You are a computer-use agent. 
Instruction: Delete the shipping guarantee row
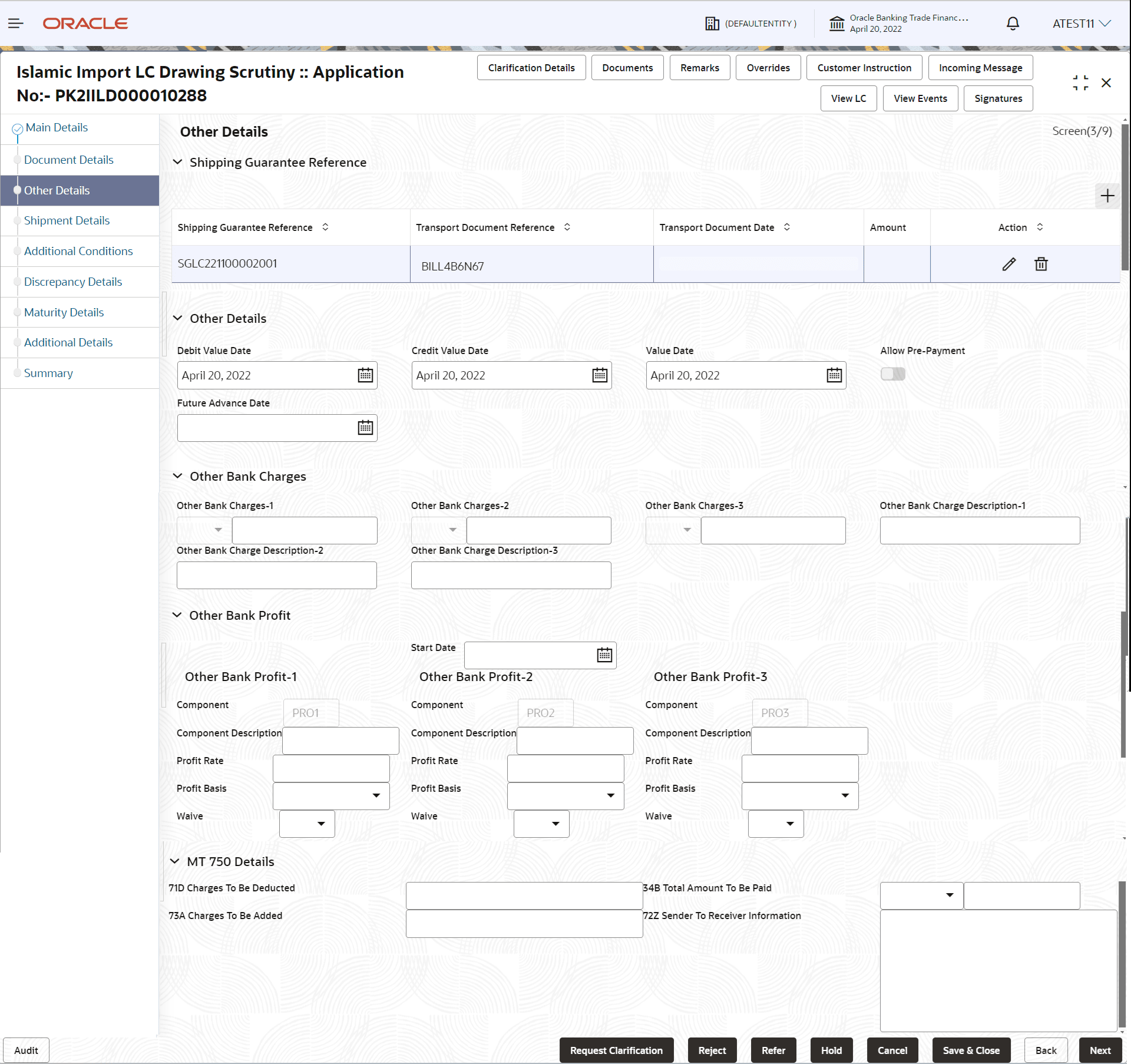click(x=1041, y=264)
